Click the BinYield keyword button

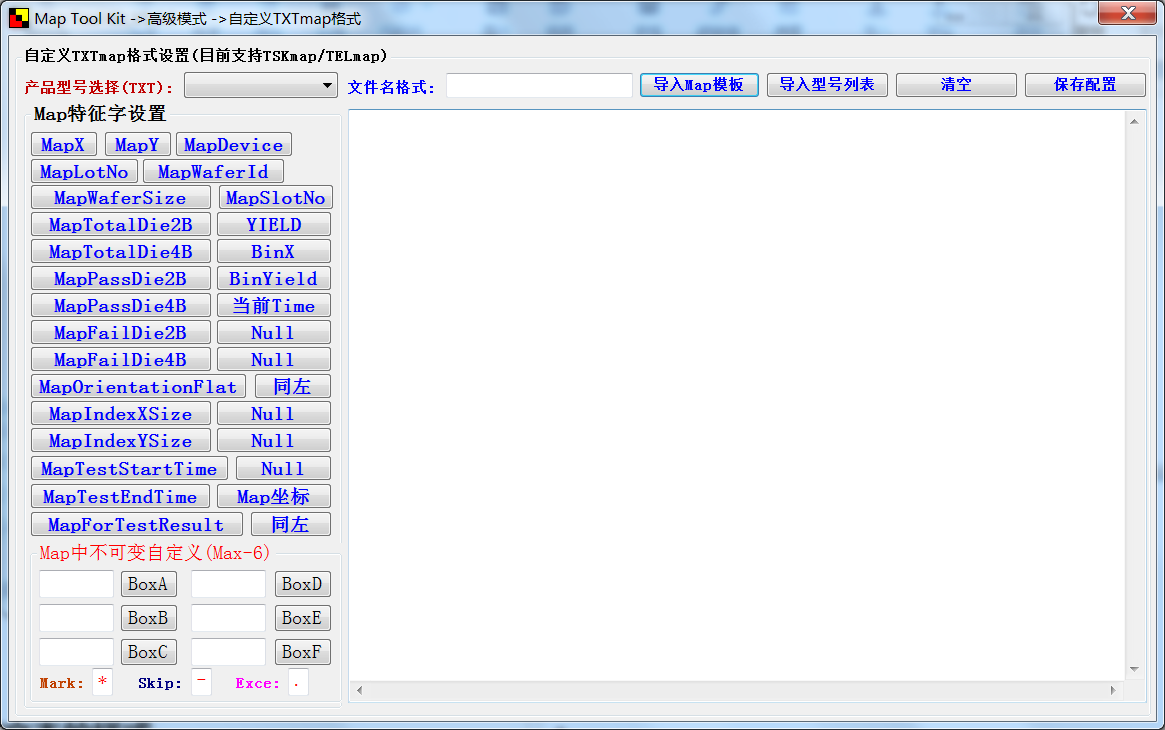point(273,278)
